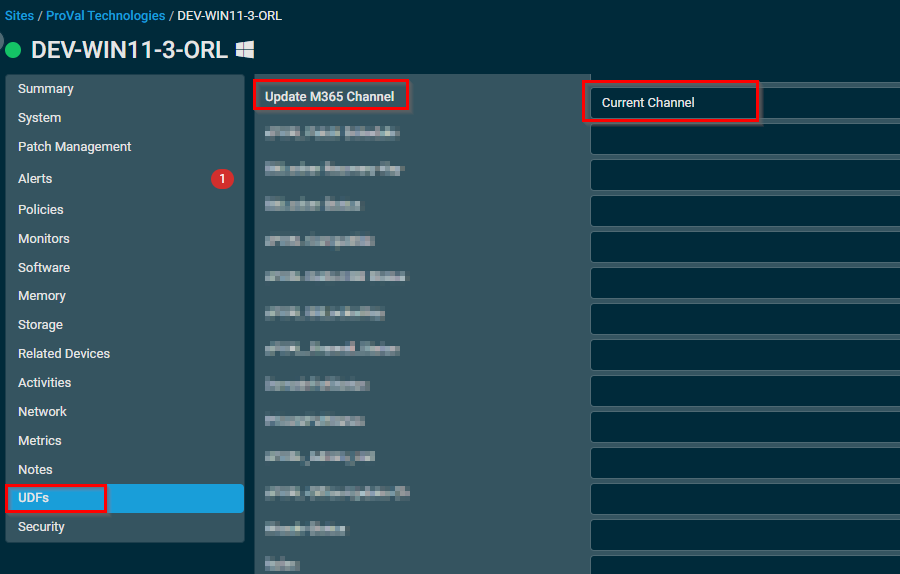This screenshot has height=574, width=900.
Task: Switch to the System section
Action: pos(40,118)
